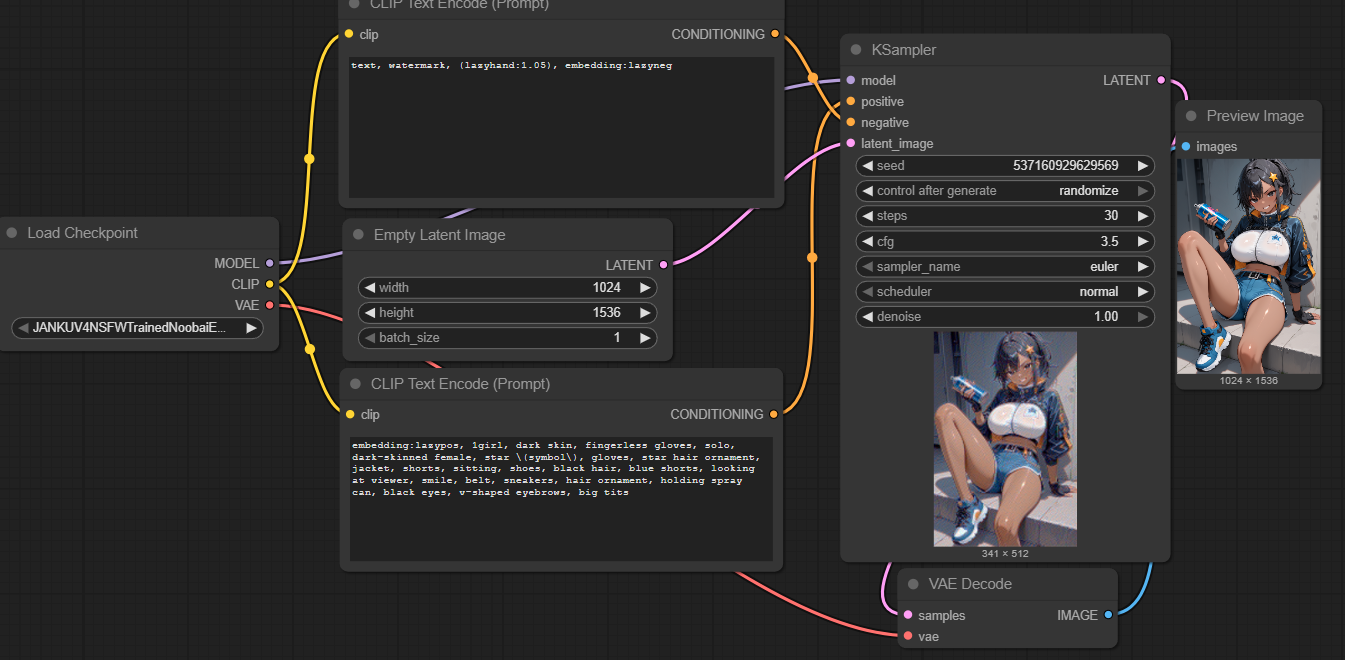Click the cfg value 3.5

(1109, 241)
